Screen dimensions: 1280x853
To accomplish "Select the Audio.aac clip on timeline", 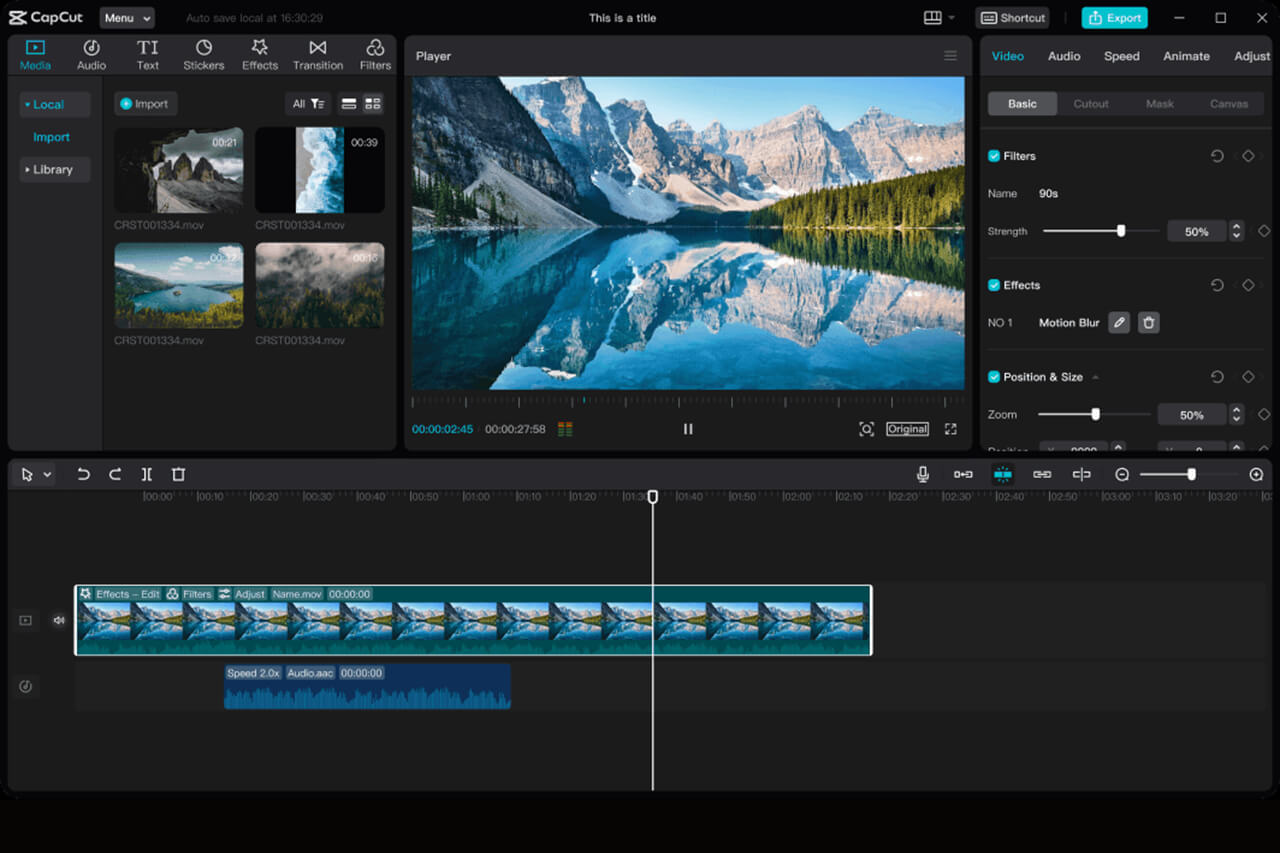I will pyautogui.click(x=367, y=686).
